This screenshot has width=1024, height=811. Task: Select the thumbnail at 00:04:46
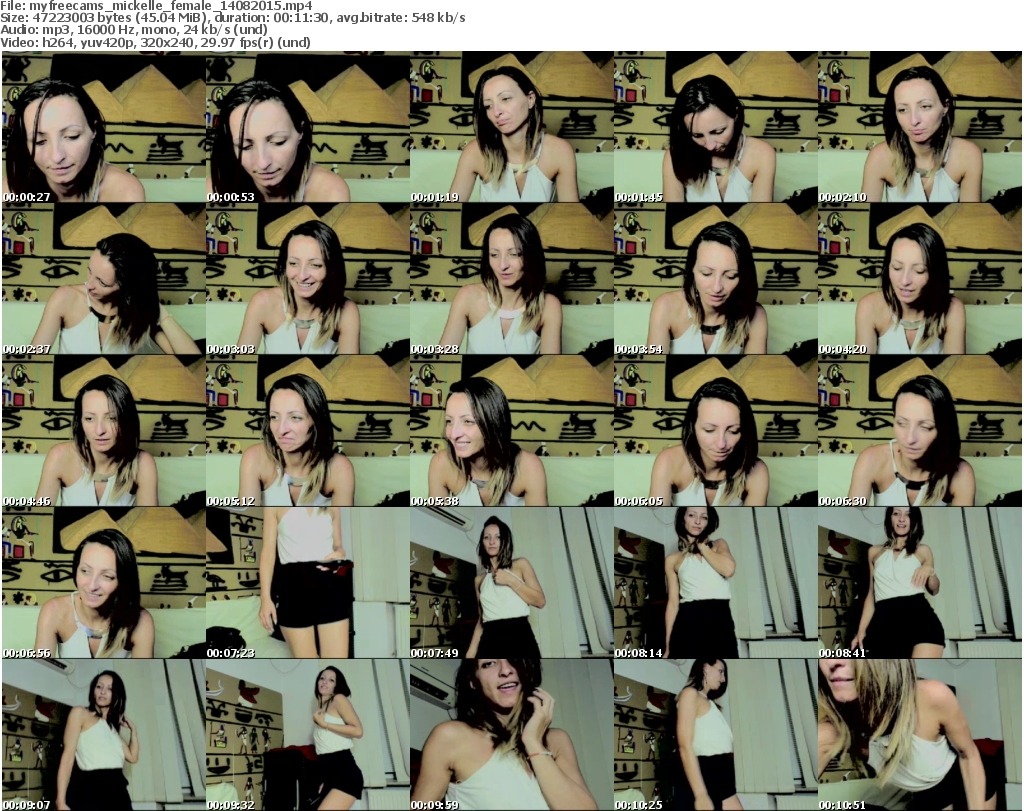[103, 431]
